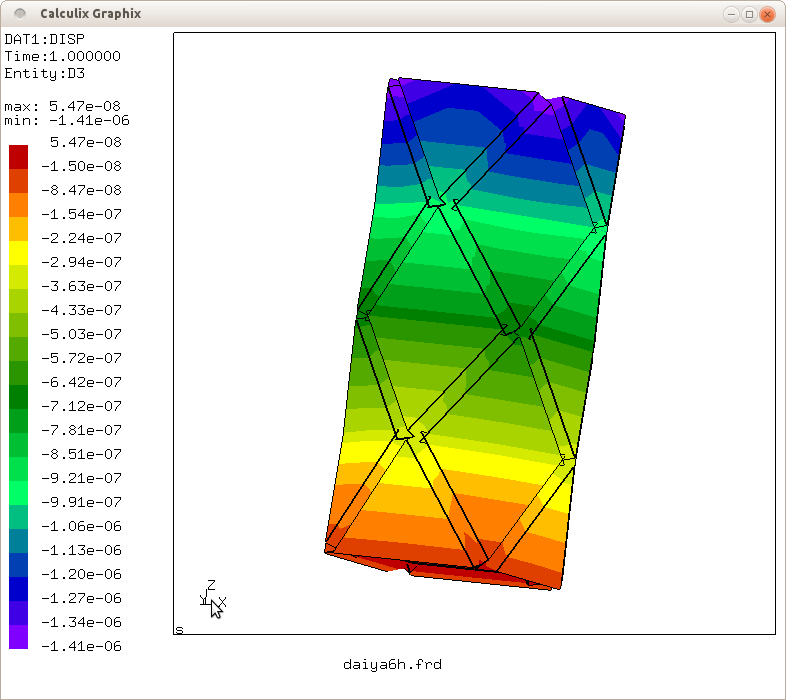Click the yellow legend color band at -2.94e-07
Screen dimensions: 786x700
pos(19,253)
